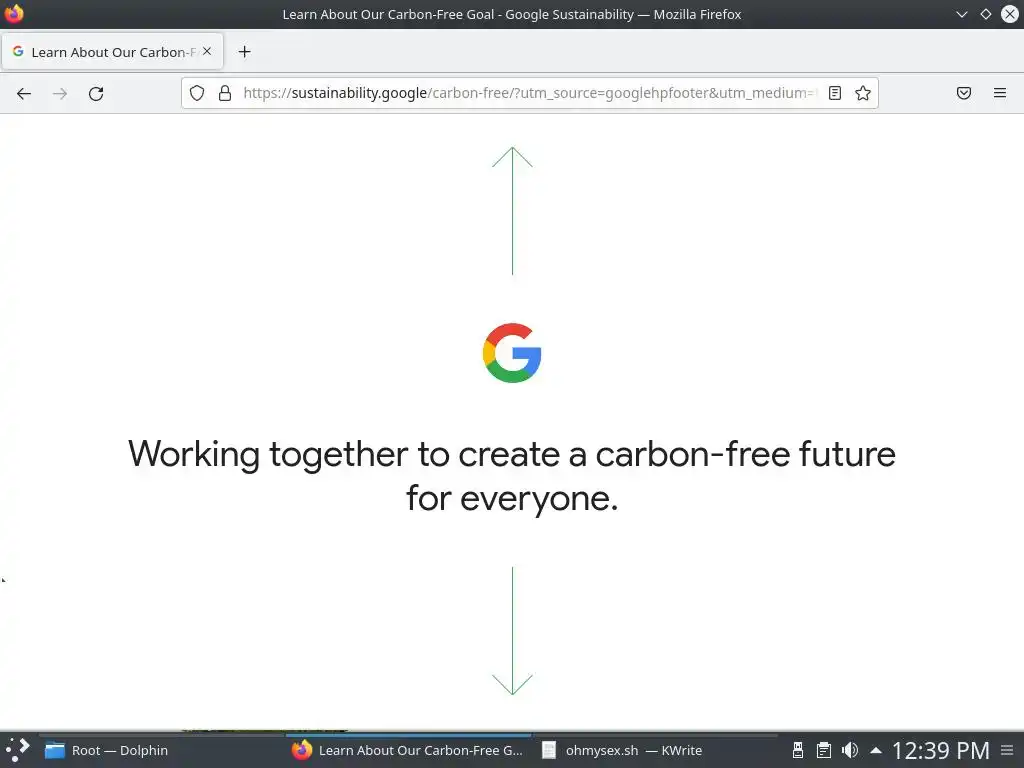Save page to Pocket
The height and width of the screenshot is (768, 1024).
[x=964, y=93]
